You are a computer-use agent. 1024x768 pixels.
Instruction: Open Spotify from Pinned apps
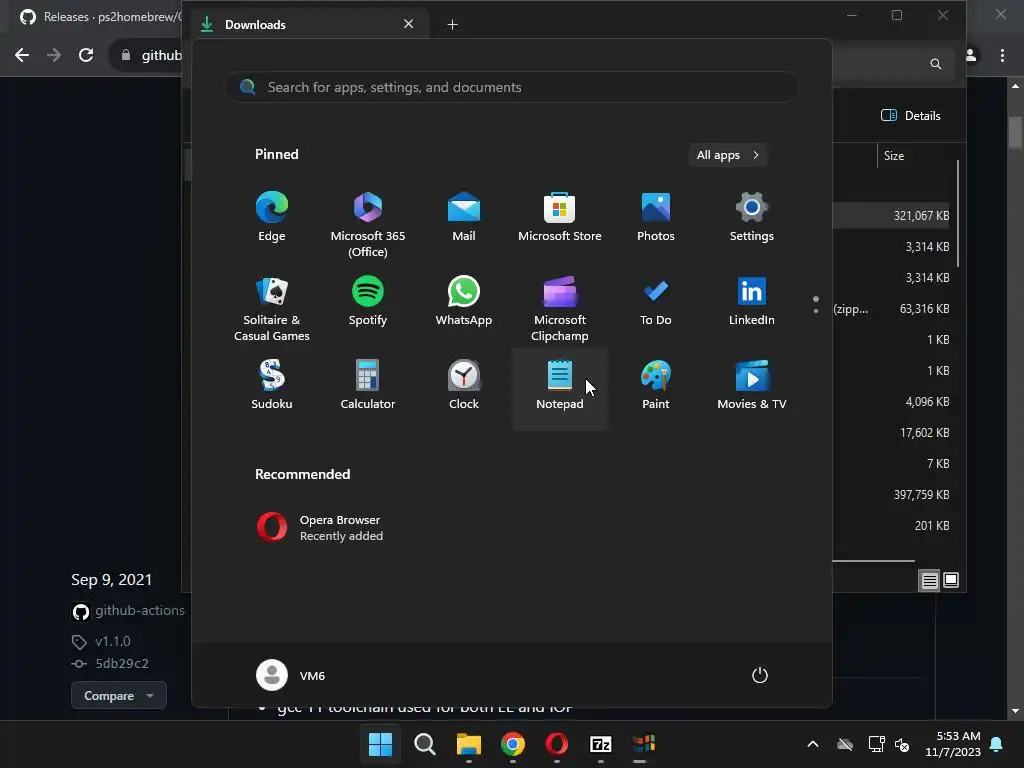click(368, 302)
